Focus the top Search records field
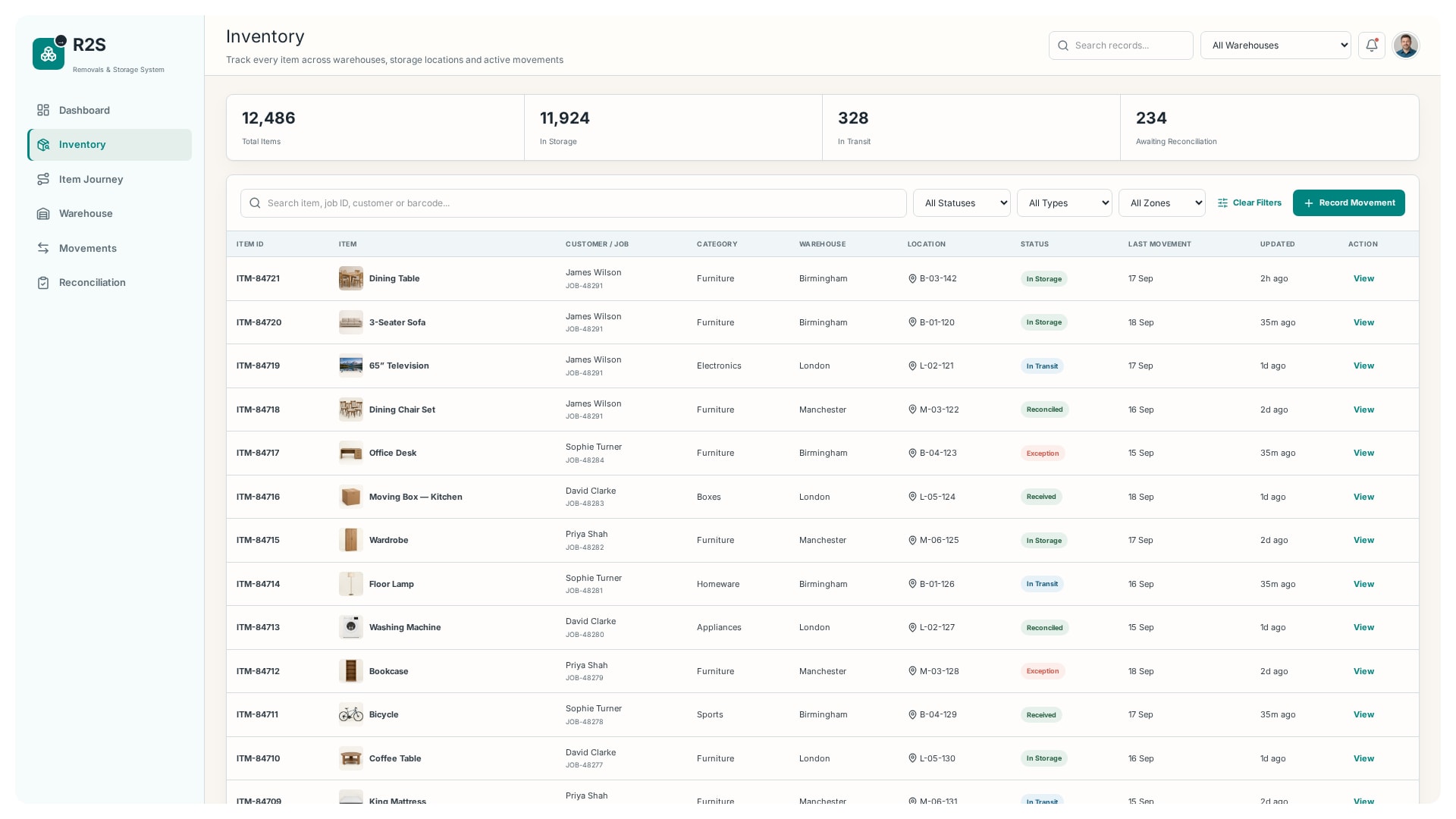Image resolution: width=1456 pixels, height=819 pixels. (1121, 45)
